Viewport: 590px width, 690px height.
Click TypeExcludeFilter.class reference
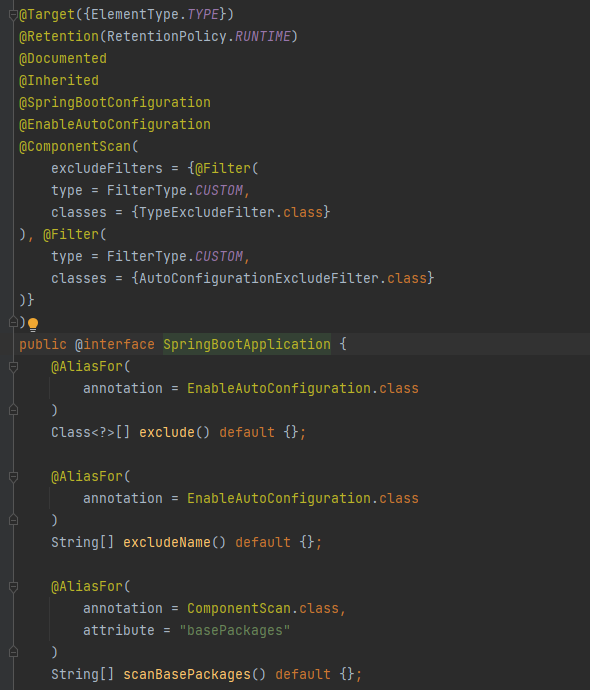pos(231,213)
